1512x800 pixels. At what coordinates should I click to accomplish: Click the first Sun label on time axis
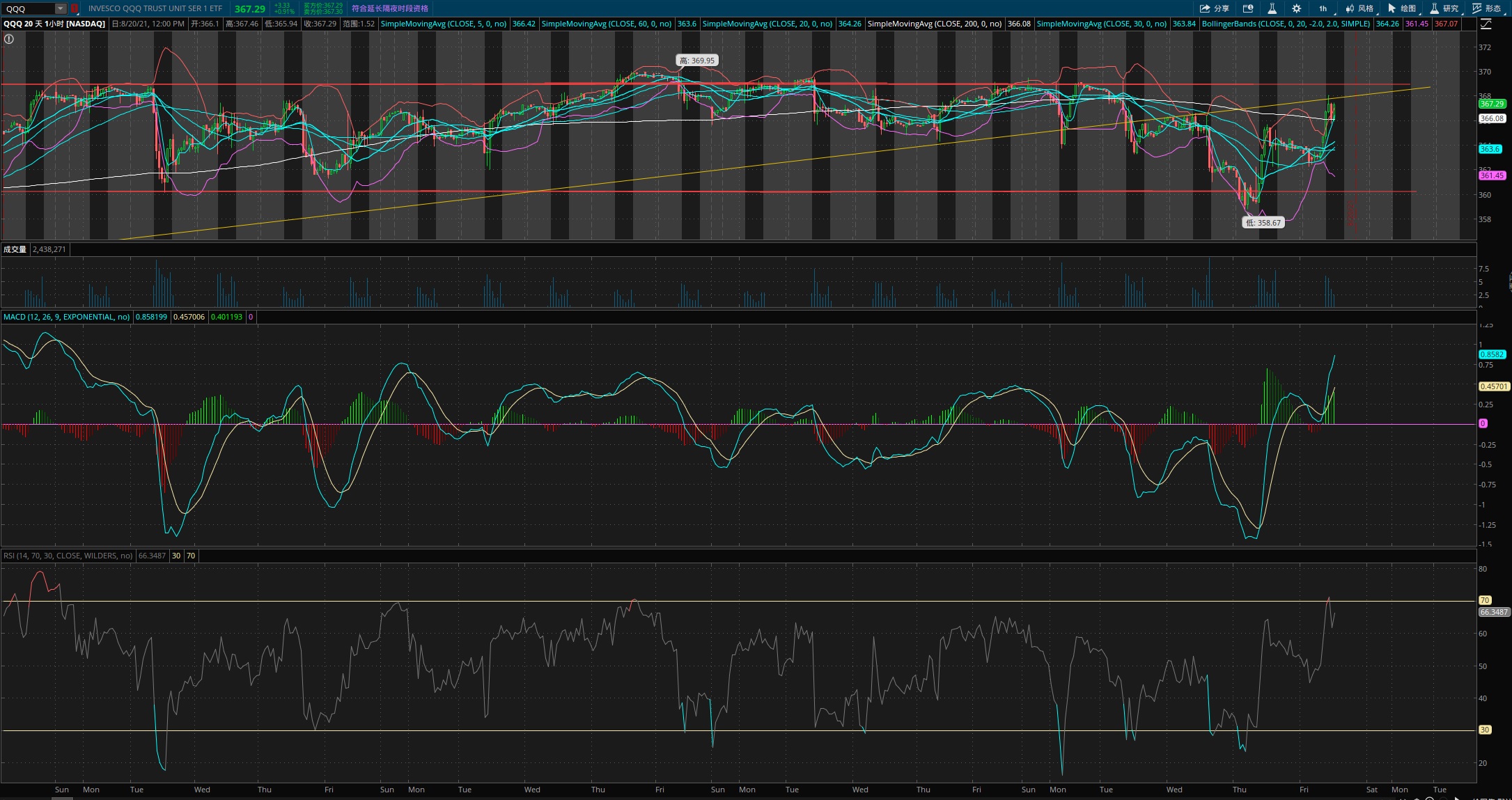pos(62,790)
